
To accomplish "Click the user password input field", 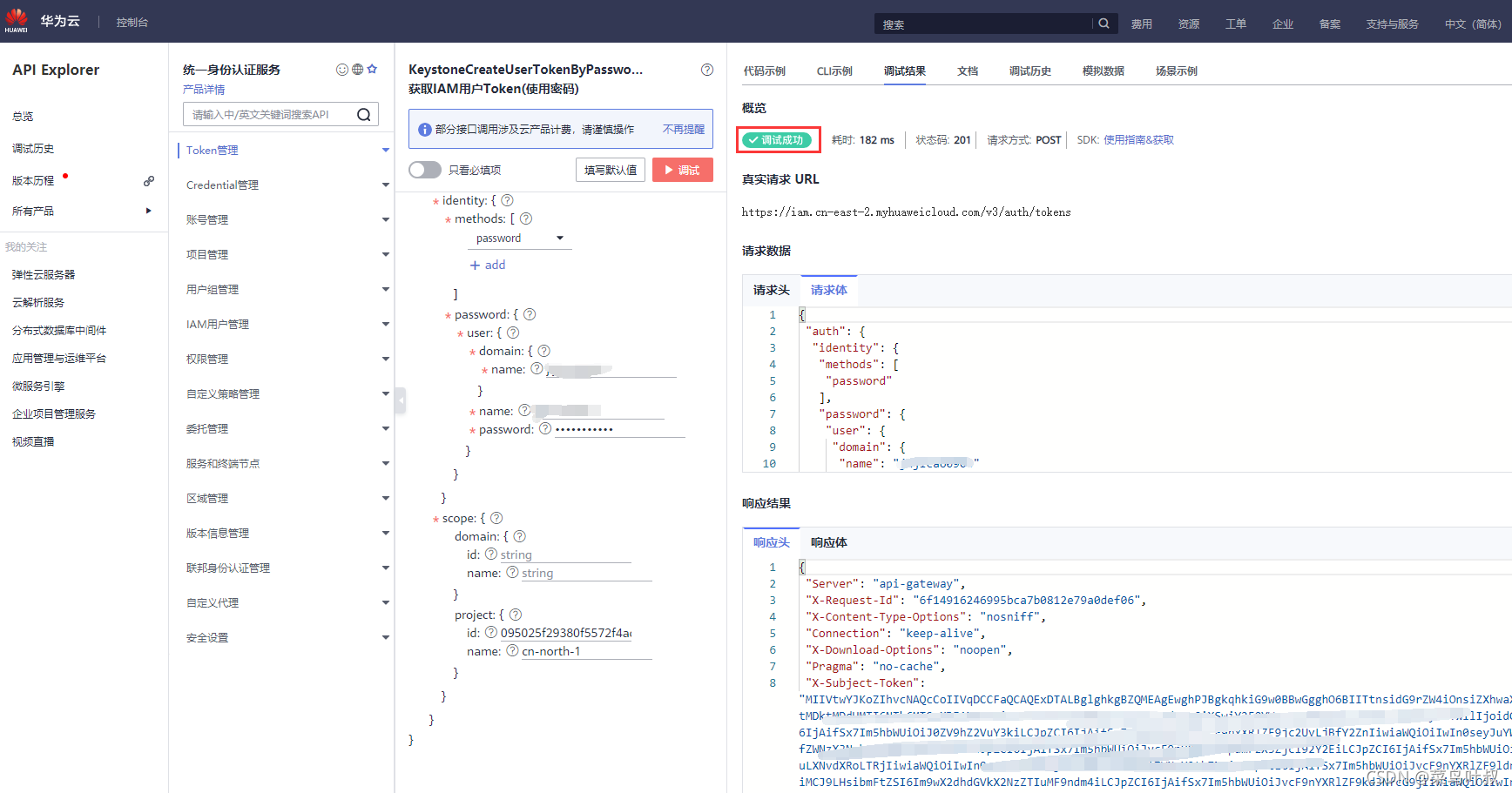I will 620,429.
